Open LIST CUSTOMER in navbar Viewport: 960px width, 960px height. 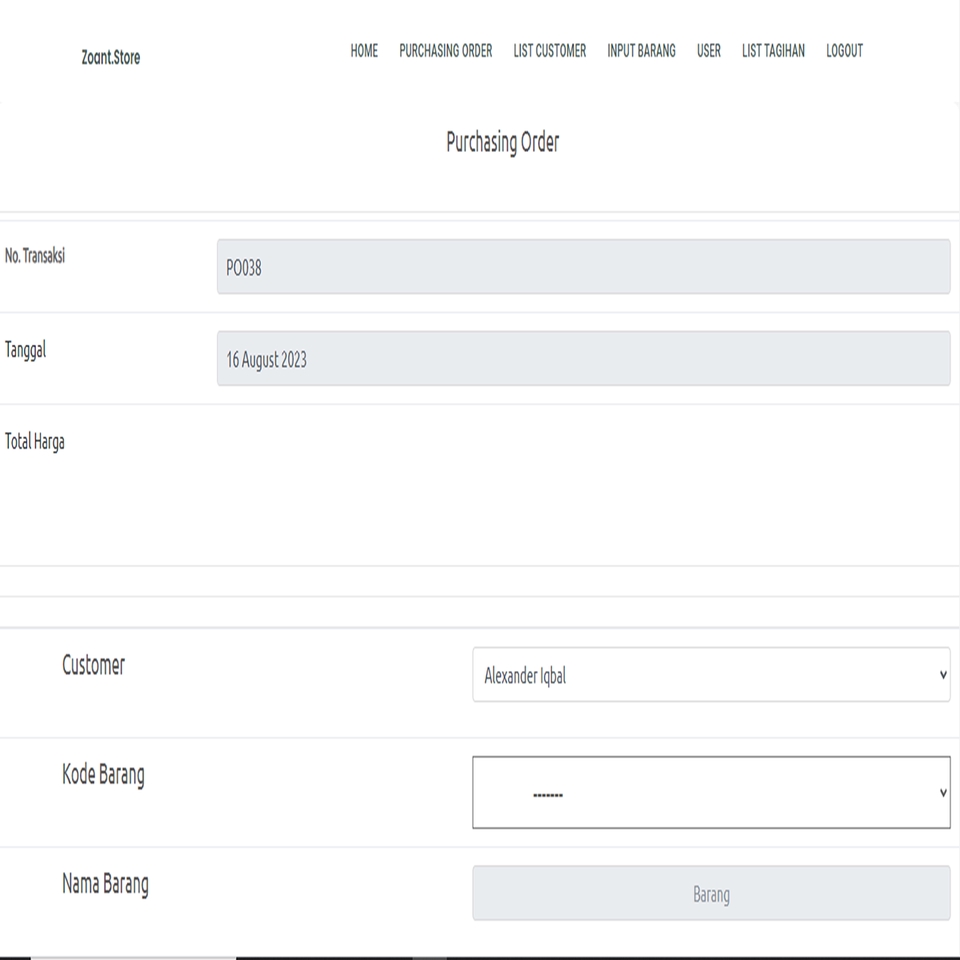(x=550, y=51)
